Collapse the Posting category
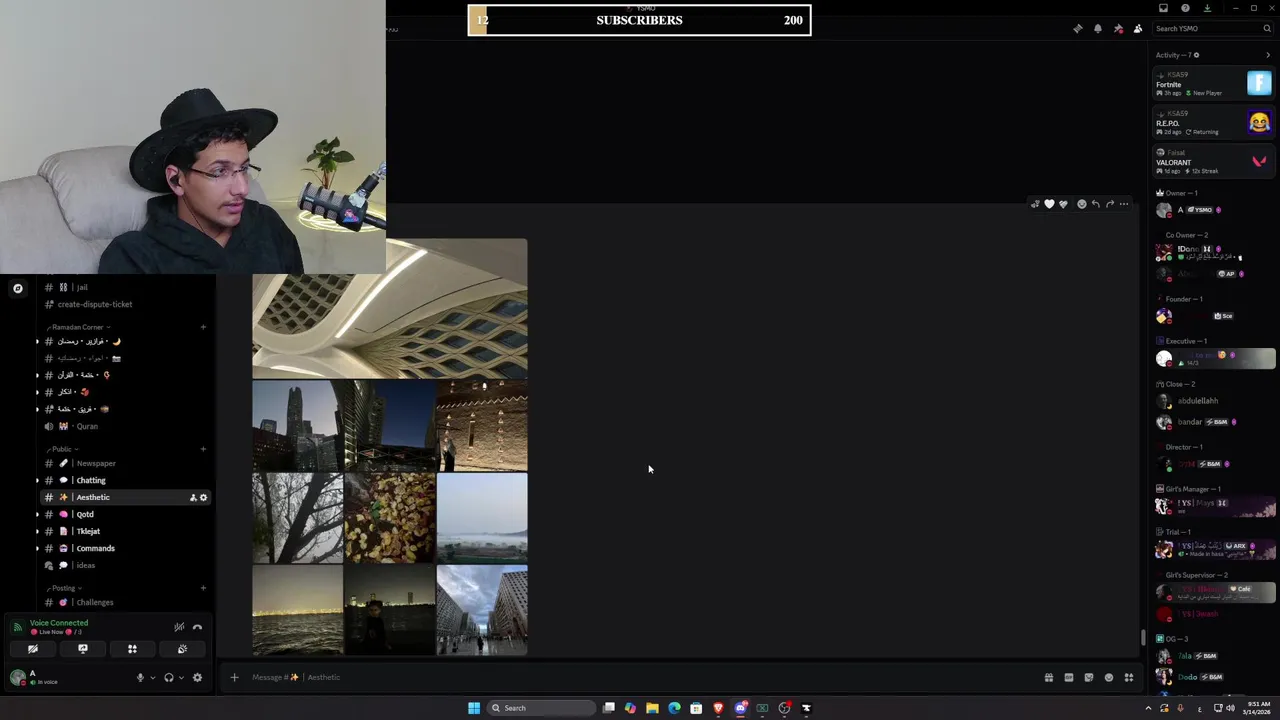 [x=64, y=588]
